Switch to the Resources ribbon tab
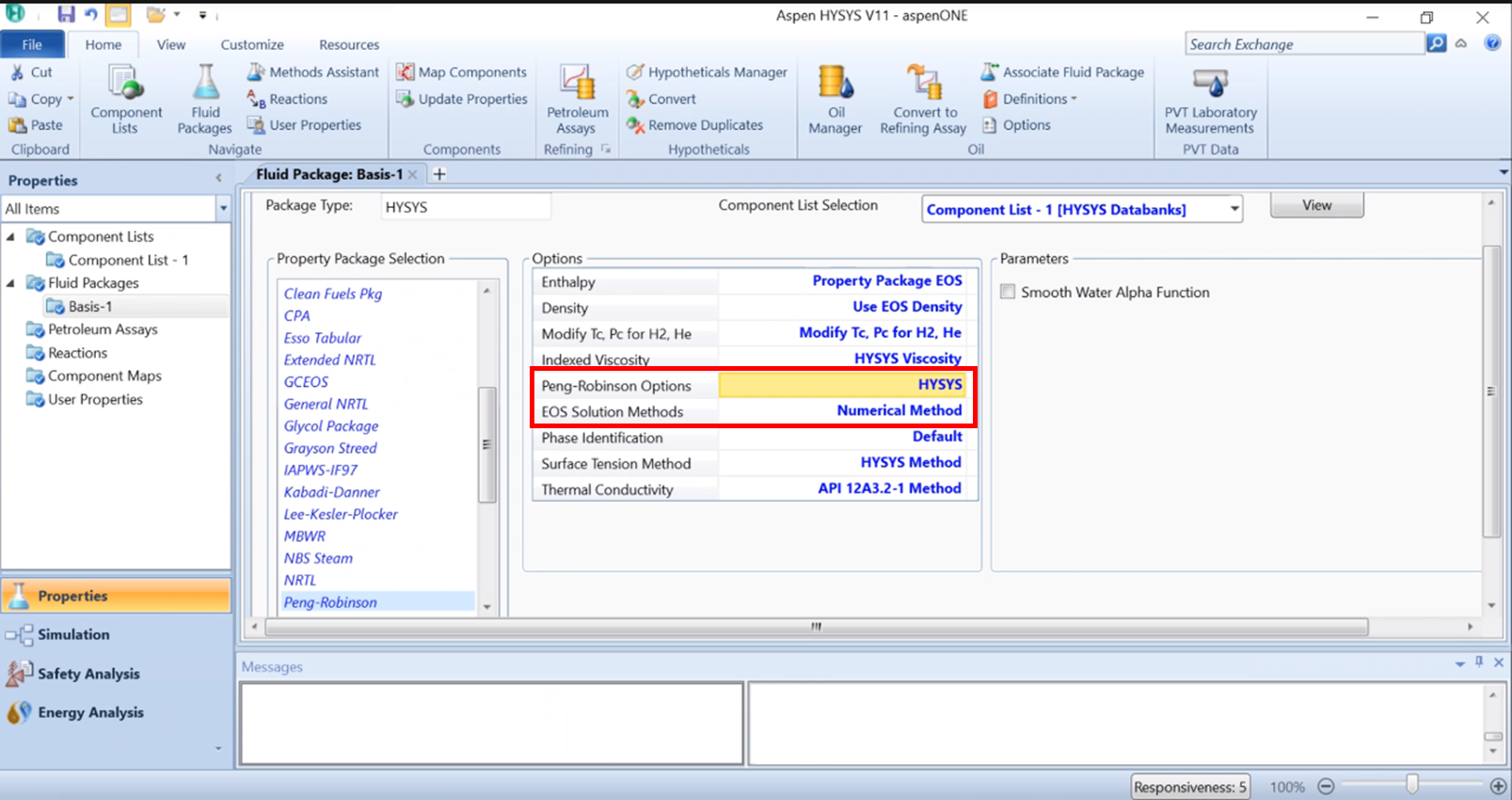 (349, 44)
